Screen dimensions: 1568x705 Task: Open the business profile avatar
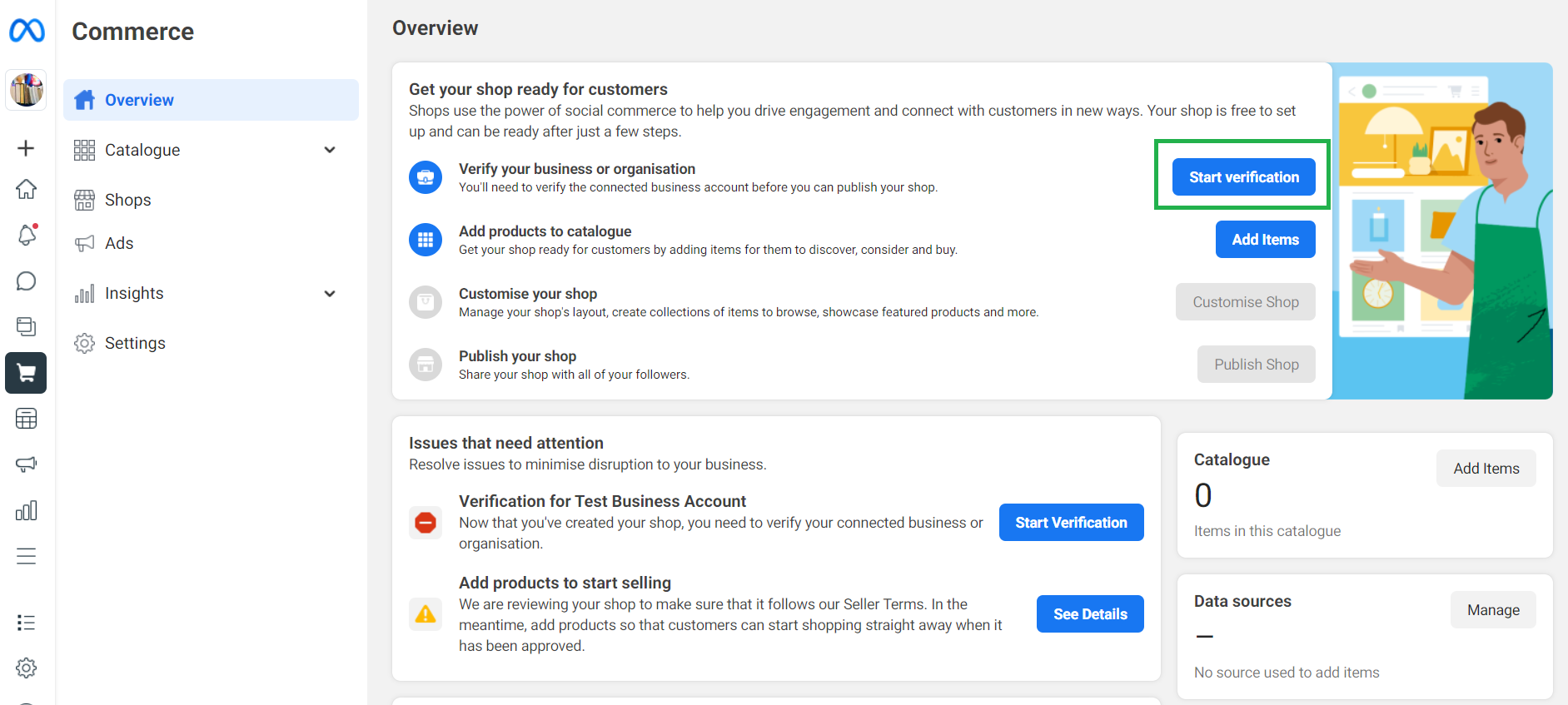(x=27, y=89)
